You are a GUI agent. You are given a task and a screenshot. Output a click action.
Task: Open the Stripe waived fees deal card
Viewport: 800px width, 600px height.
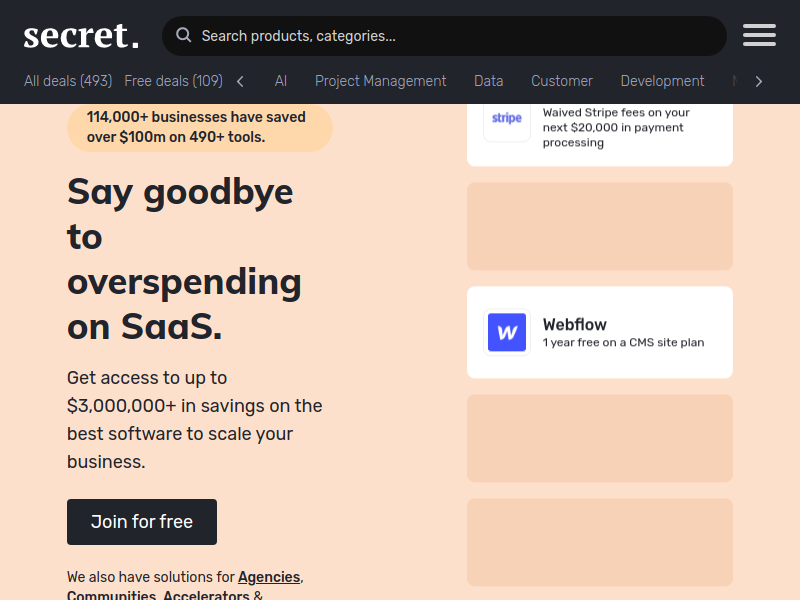[600, 135]
